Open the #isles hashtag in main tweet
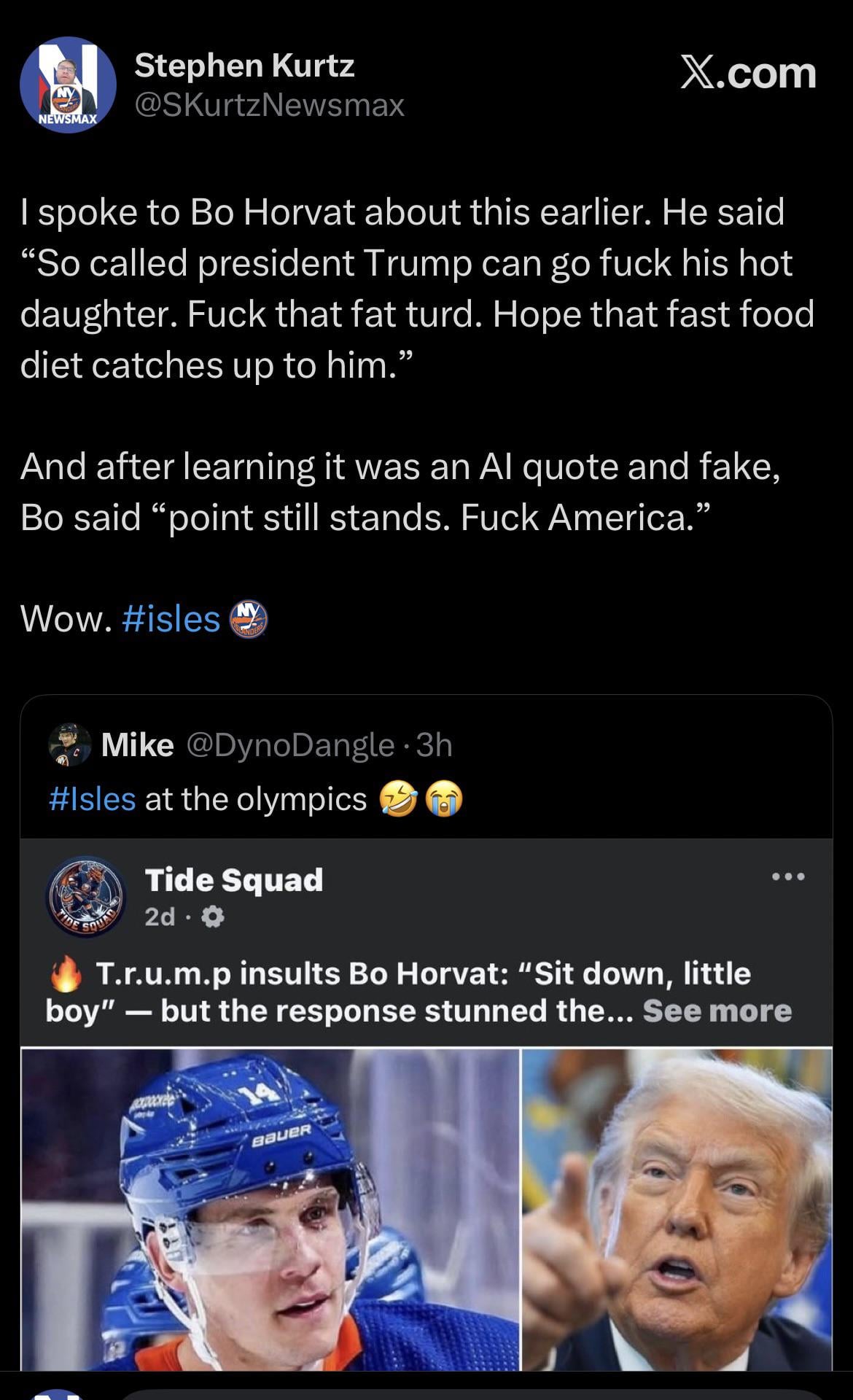Viewport: 853px width, 1400px height. pos(171,620)
